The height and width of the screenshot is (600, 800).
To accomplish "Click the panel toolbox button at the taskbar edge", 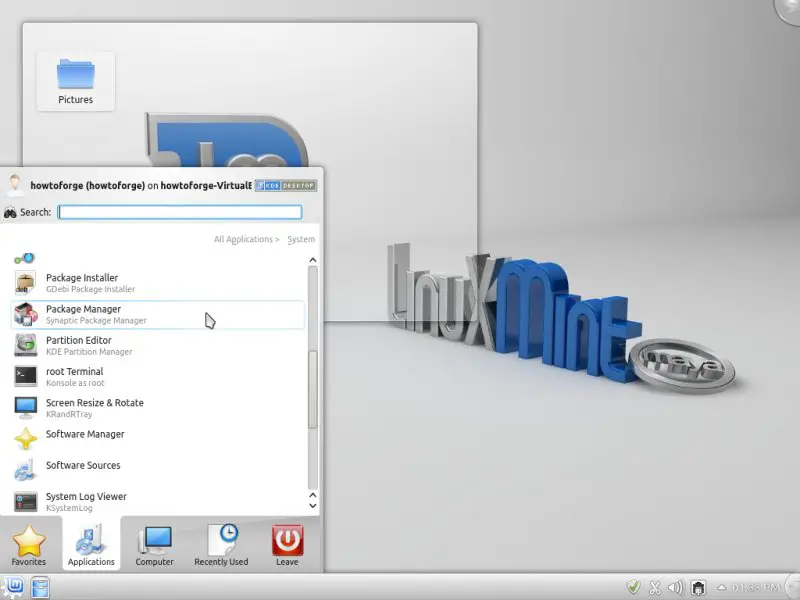I will [792, 587].
